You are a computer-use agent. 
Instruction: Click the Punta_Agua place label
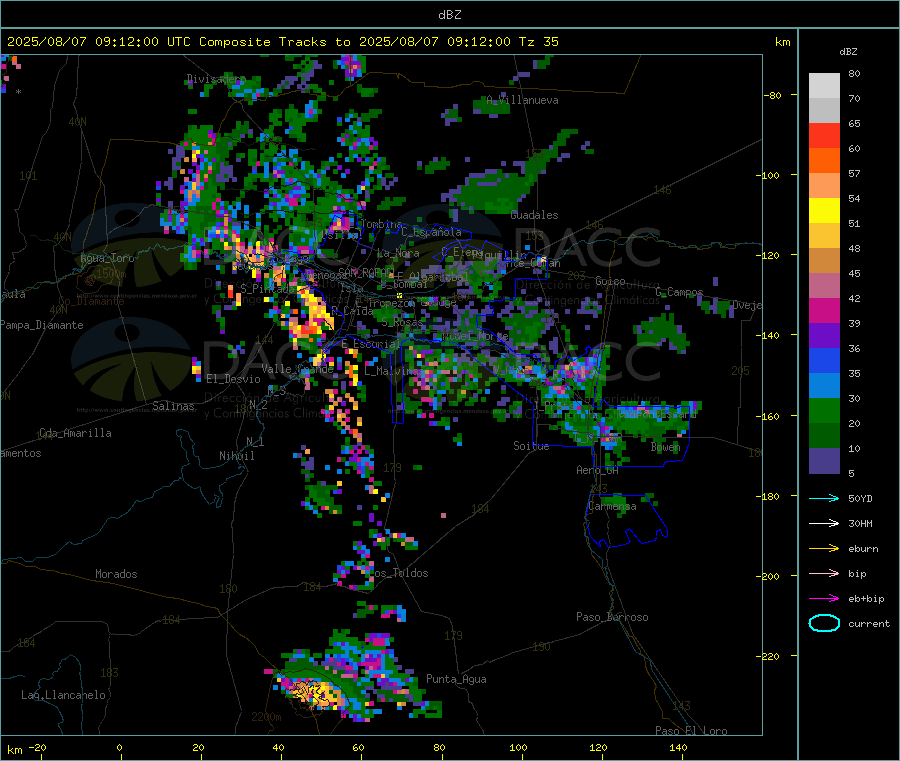[456, 679]
